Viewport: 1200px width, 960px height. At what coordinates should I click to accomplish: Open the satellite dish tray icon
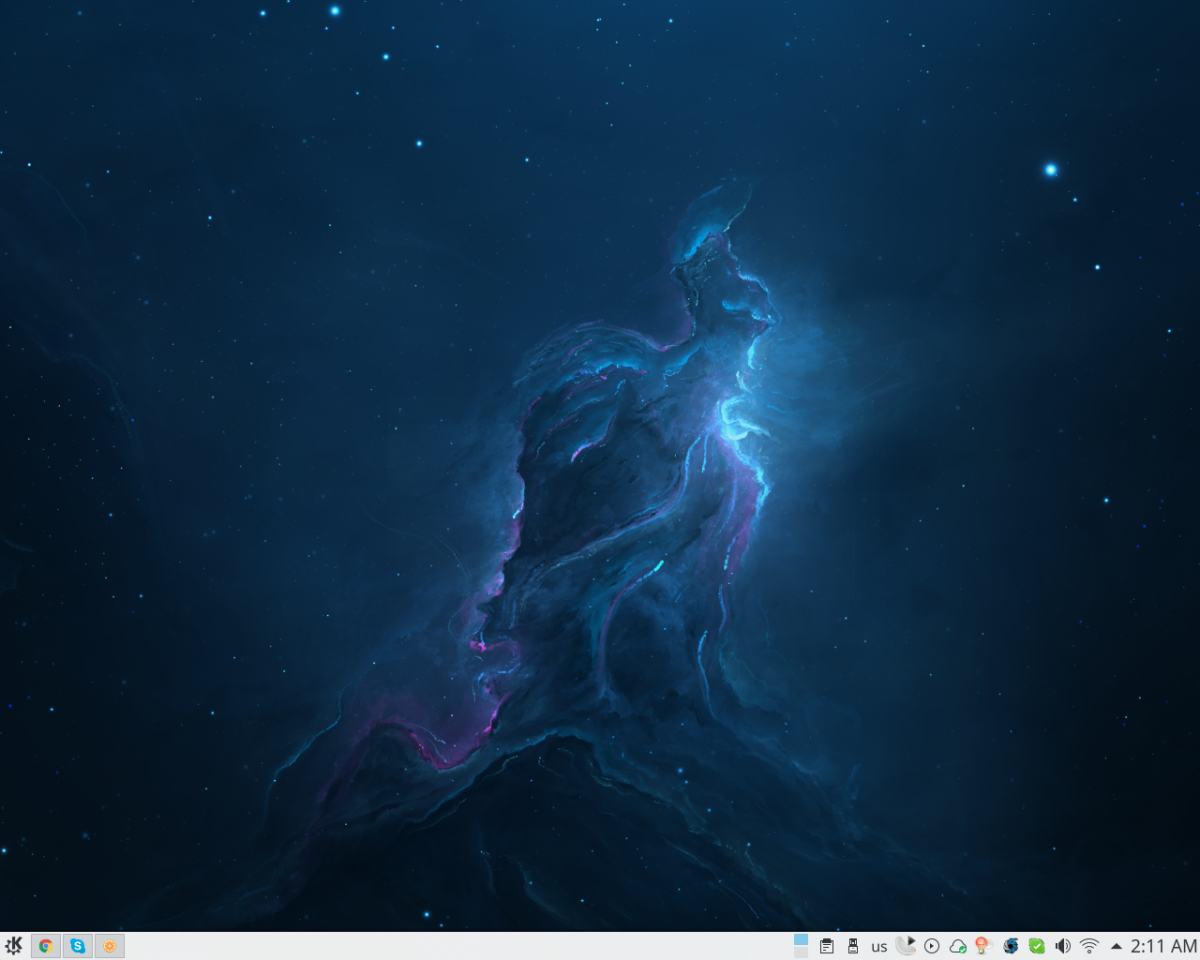coord(905,945)
